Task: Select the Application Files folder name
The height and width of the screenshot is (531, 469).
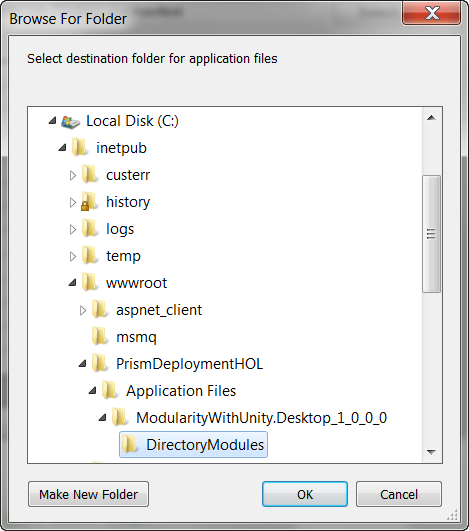Action: [181, 391]
